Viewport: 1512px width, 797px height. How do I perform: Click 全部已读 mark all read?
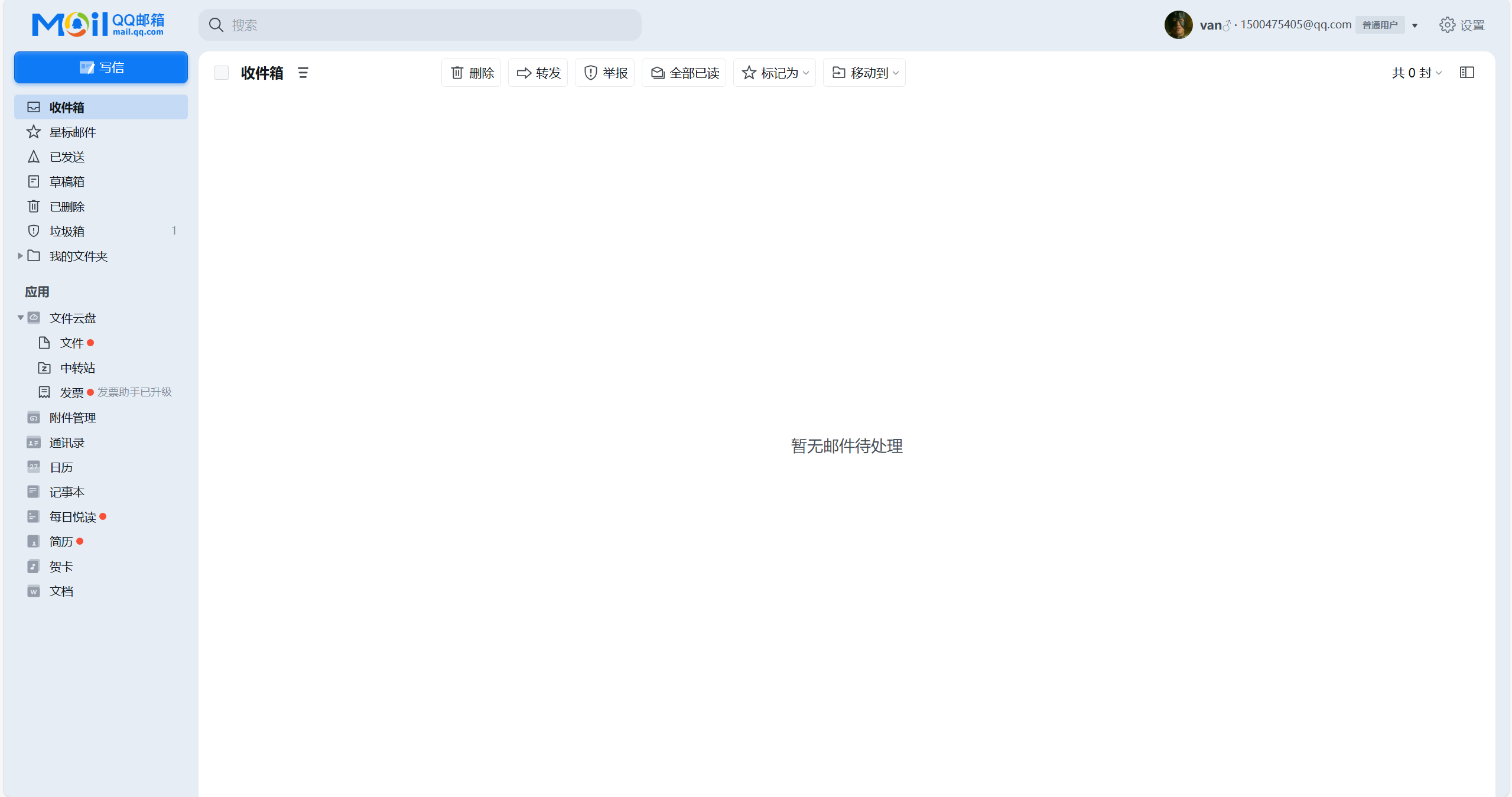click(684, 73)
